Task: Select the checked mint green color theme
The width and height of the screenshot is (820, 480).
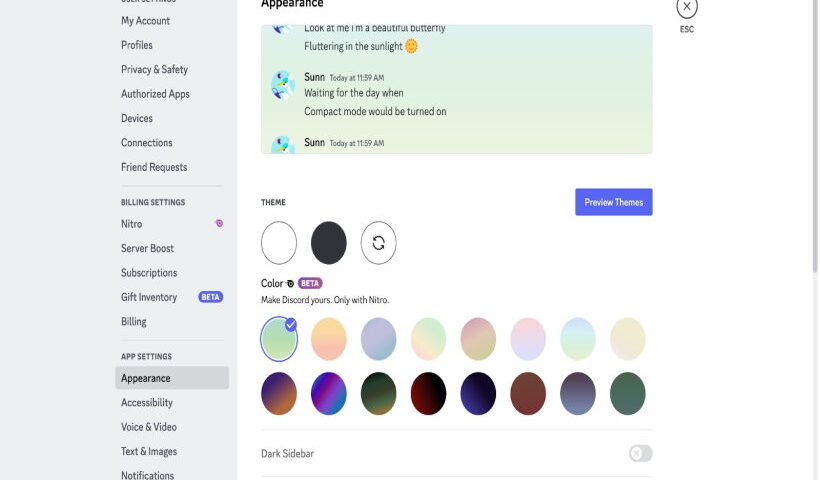Action: click(x=279, y=339)
